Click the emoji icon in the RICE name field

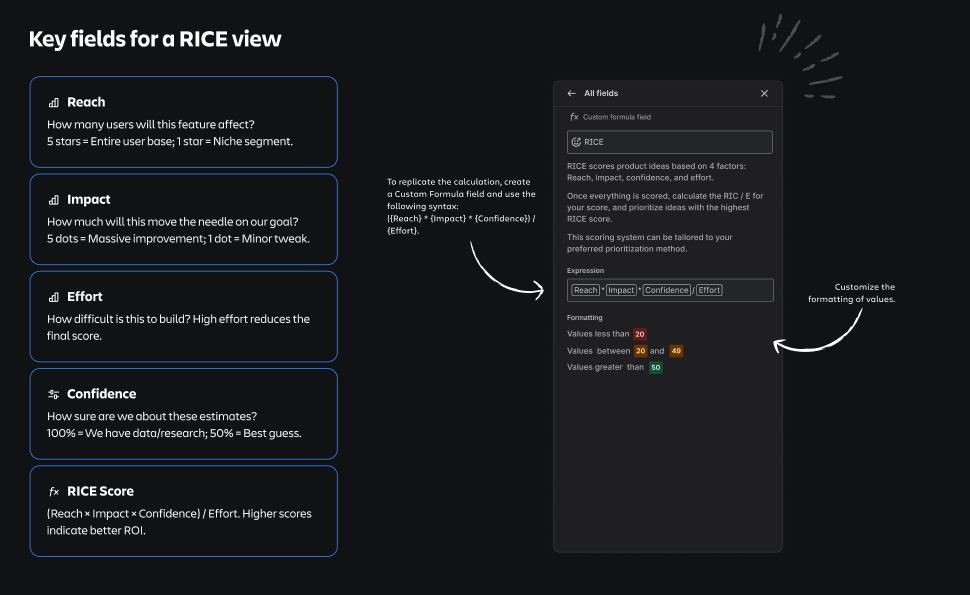pyautogui.click(x=576, y=142)
